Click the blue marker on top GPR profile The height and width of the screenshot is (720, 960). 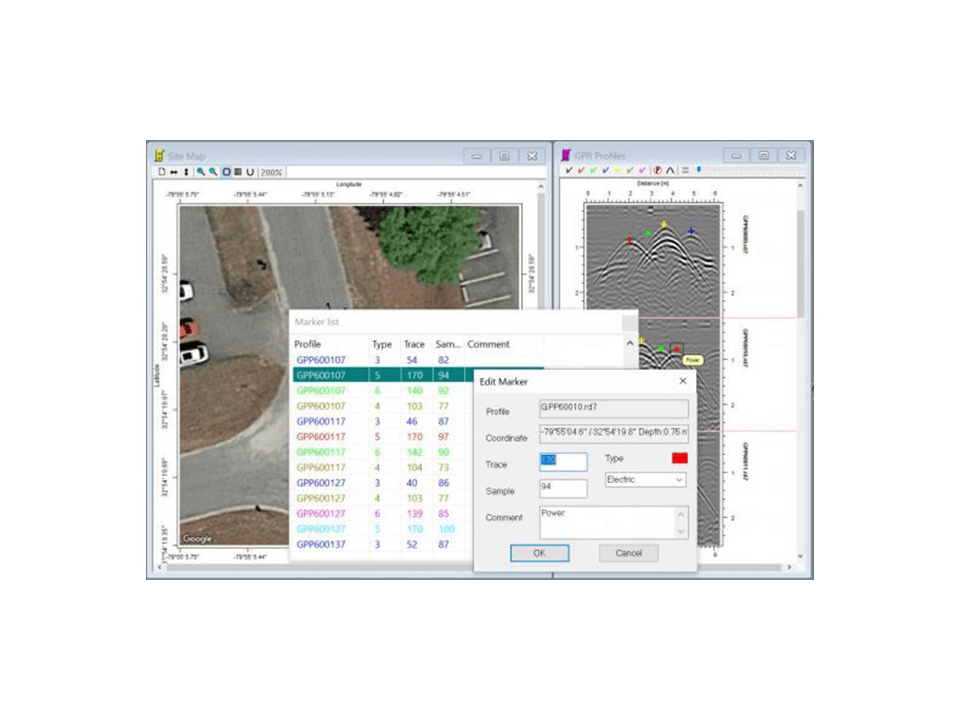[691, 231]
